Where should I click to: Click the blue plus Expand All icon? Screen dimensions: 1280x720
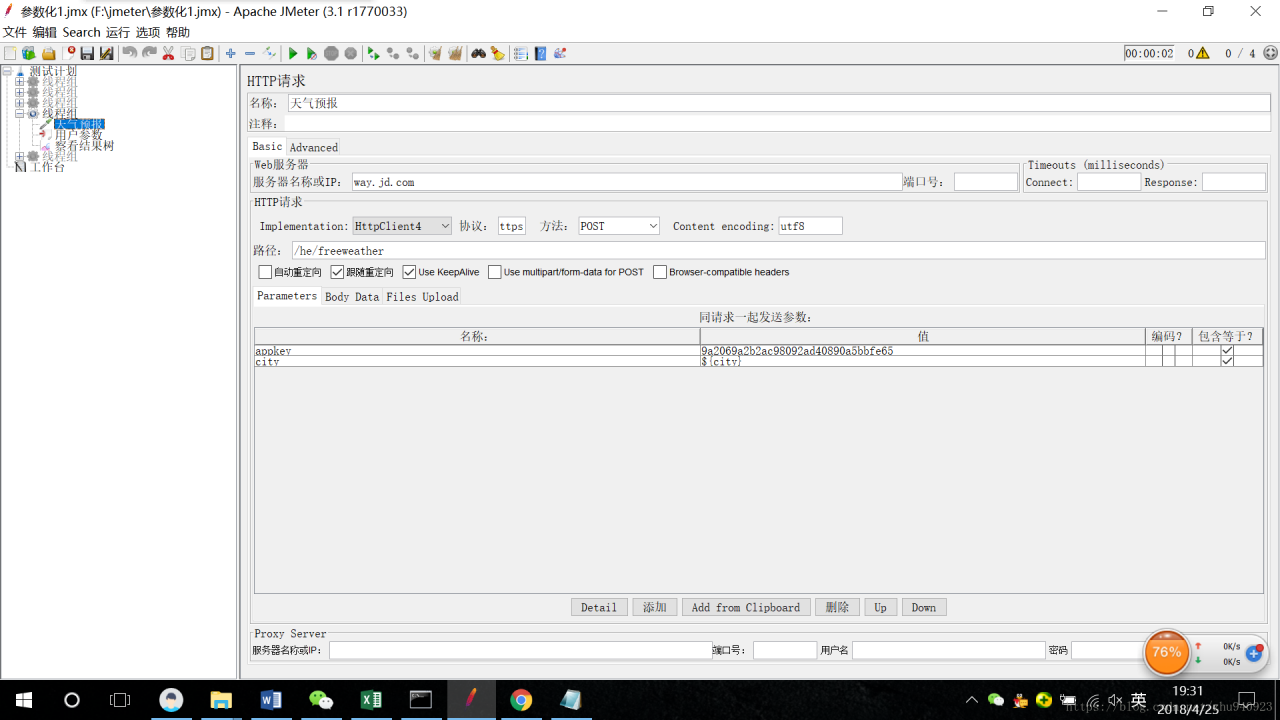tap(231, 54)
